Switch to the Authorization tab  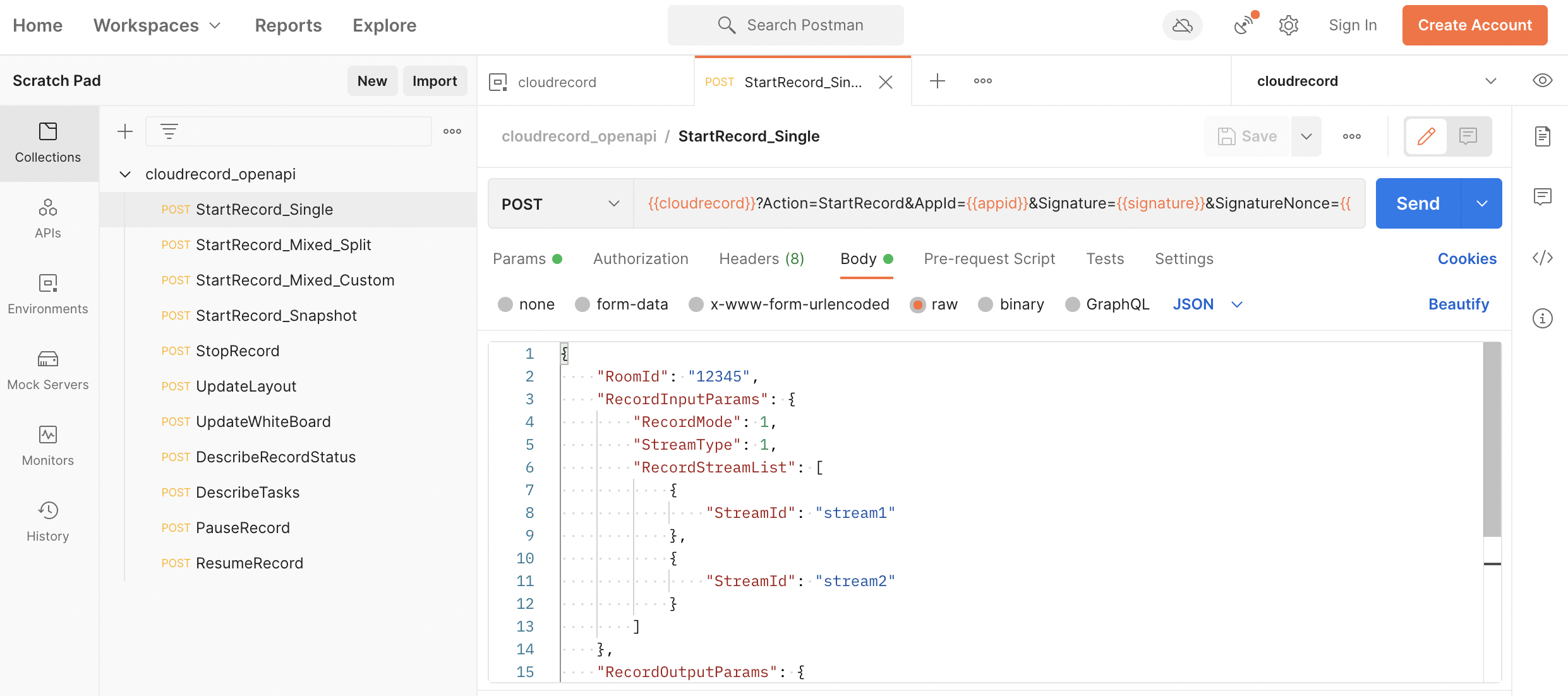(641, 259)
